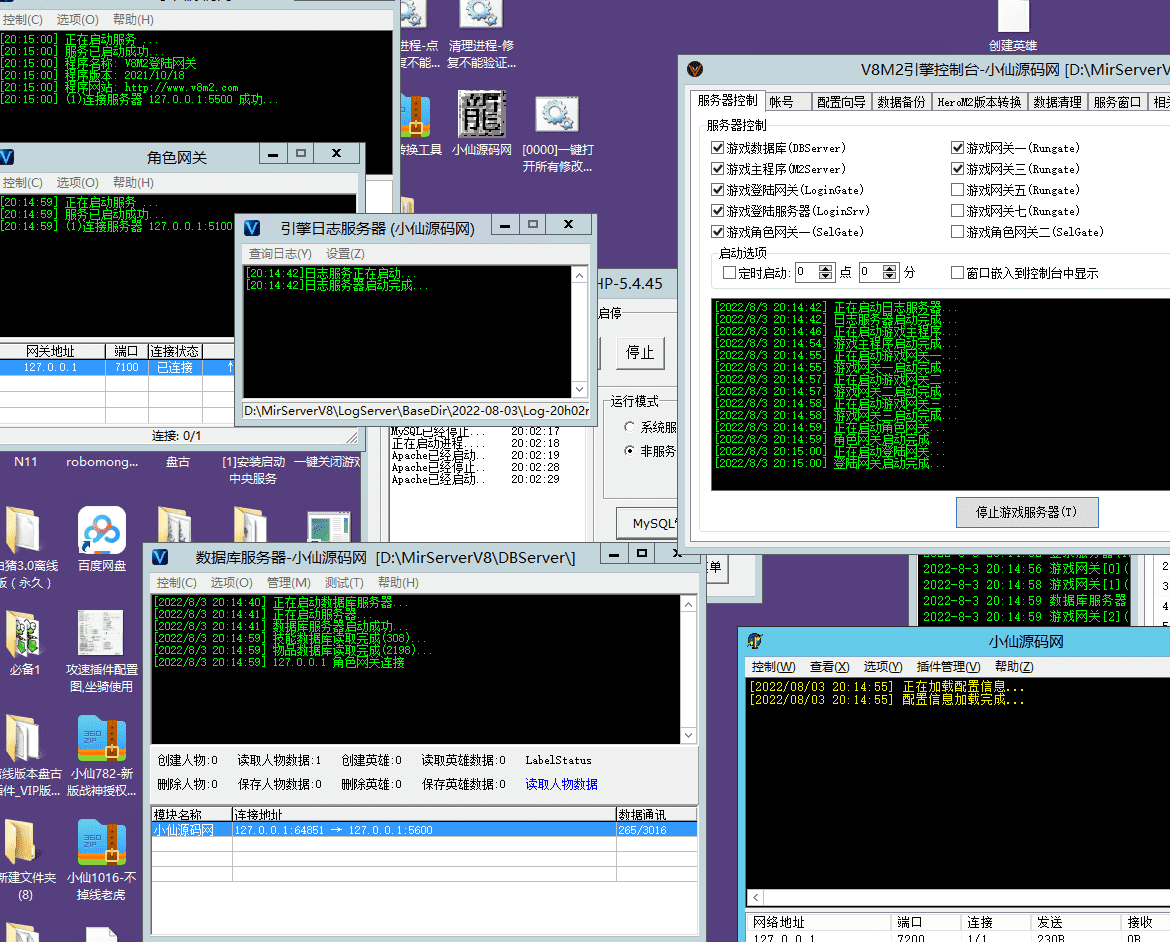Uncheck 游戏主程序(M2Server) checkbox
1170x942 pixels.
[x=718, y=169]
